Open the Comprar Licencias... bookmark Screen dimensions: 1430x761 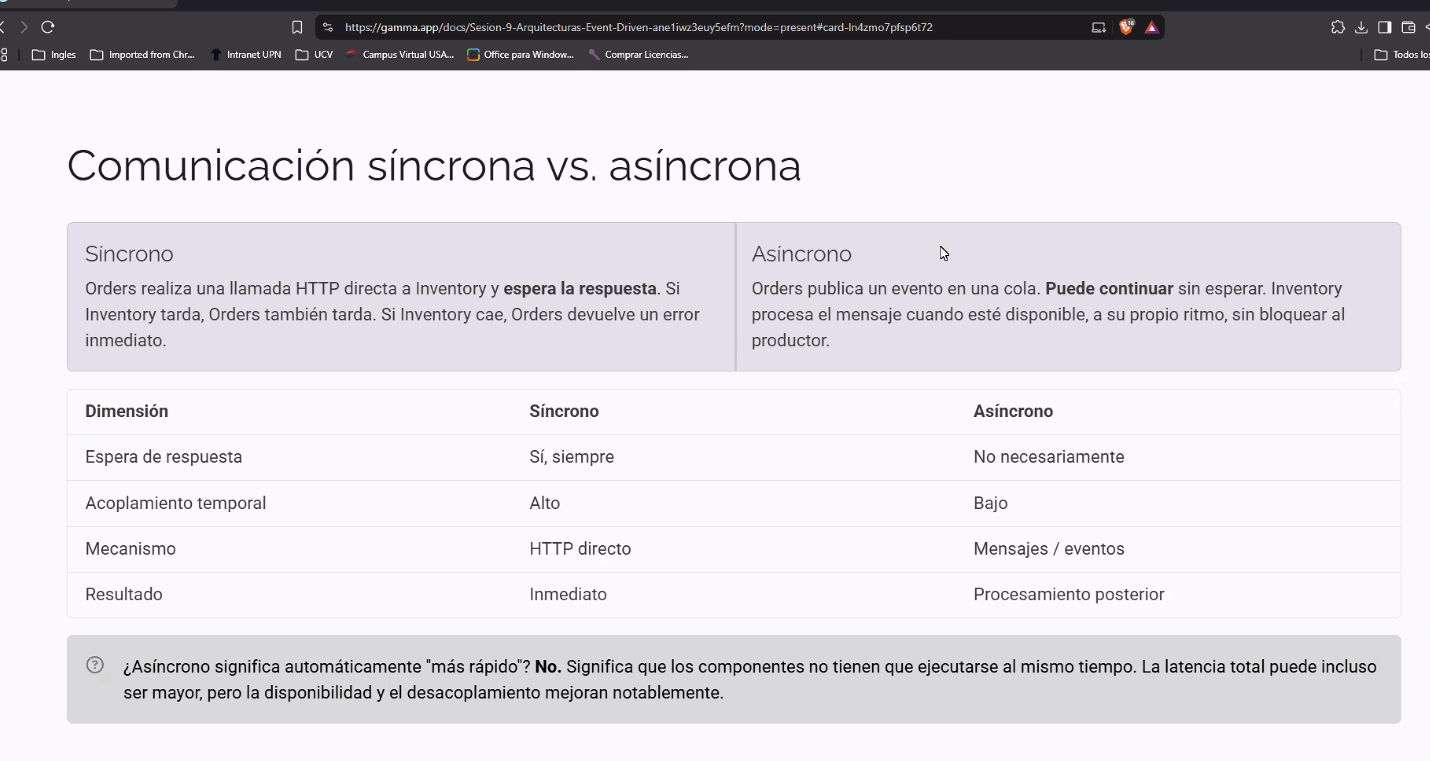coord(638,55)
